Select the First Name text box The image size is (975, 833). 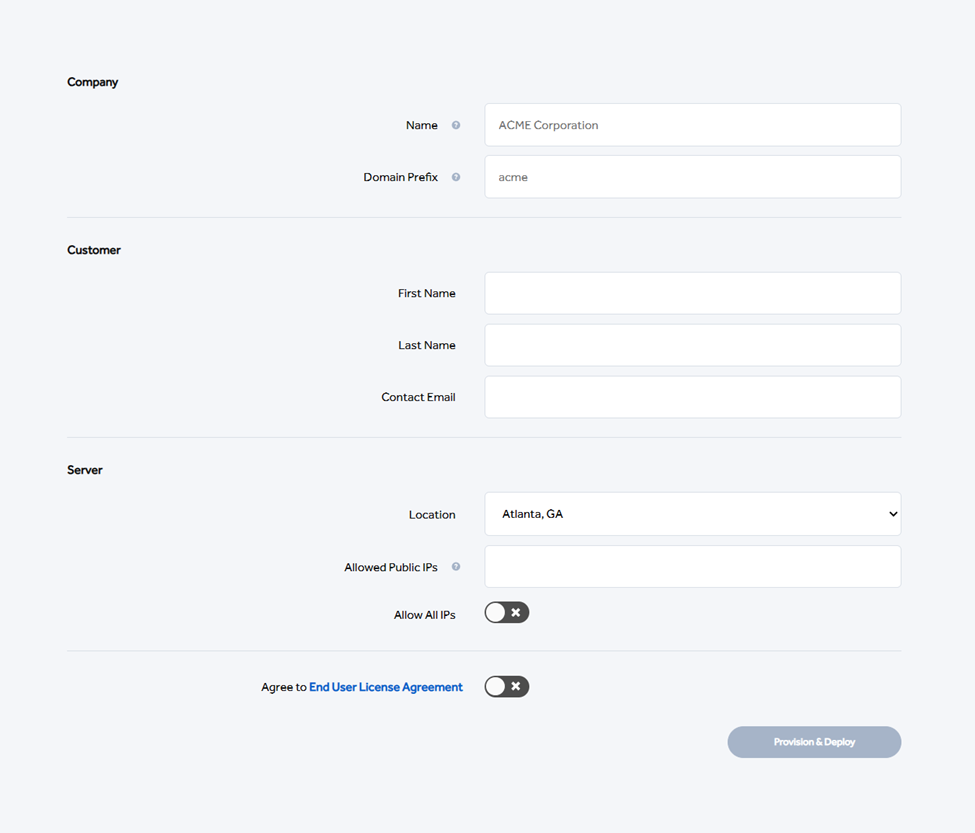coord(693,293)
